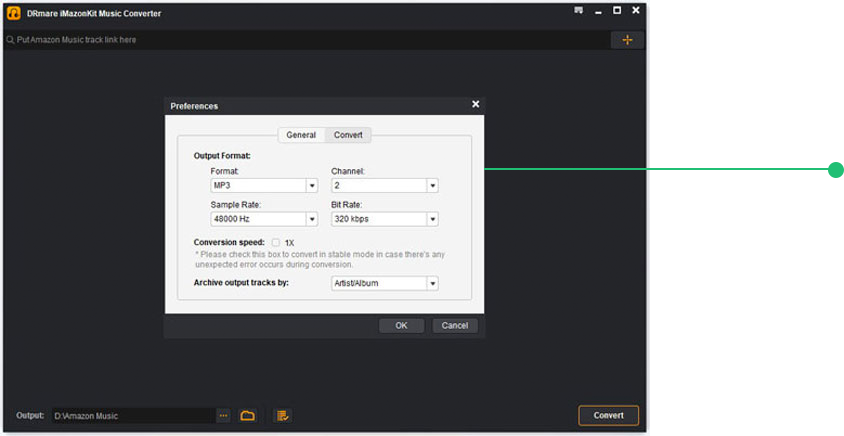Switch to the General tab

point(301,135)
